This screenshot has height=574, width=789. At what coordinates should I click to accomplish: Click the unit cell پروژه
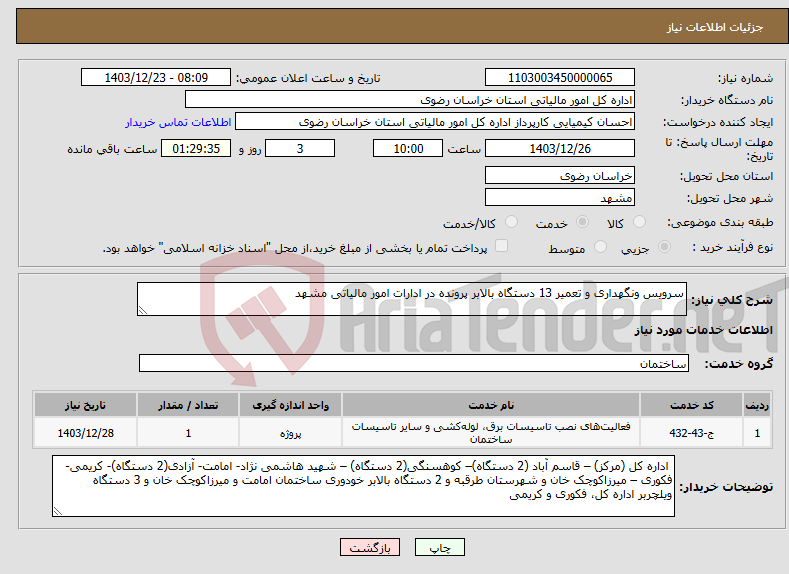pos(290,433)
